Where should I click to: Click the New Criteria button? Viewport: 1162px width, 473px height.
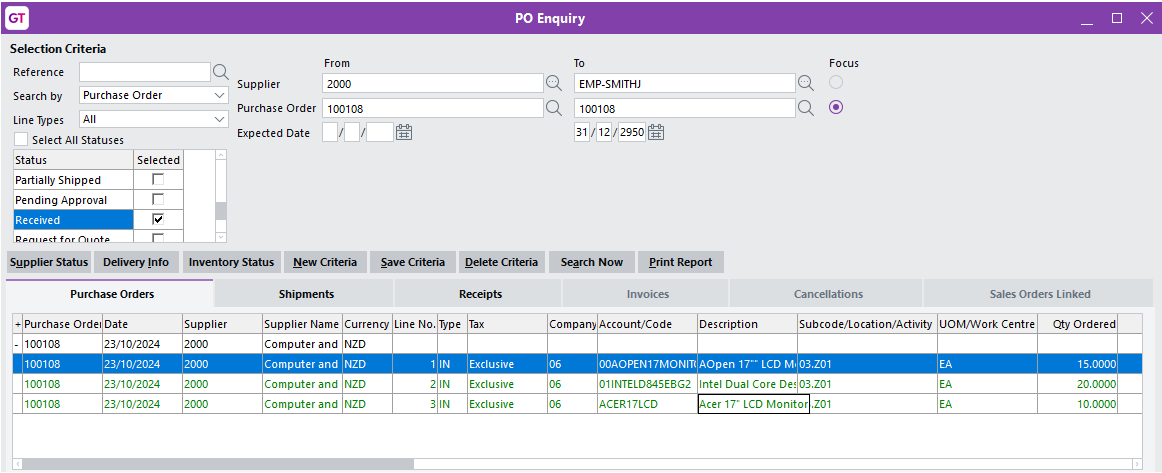tap(325, 262)
